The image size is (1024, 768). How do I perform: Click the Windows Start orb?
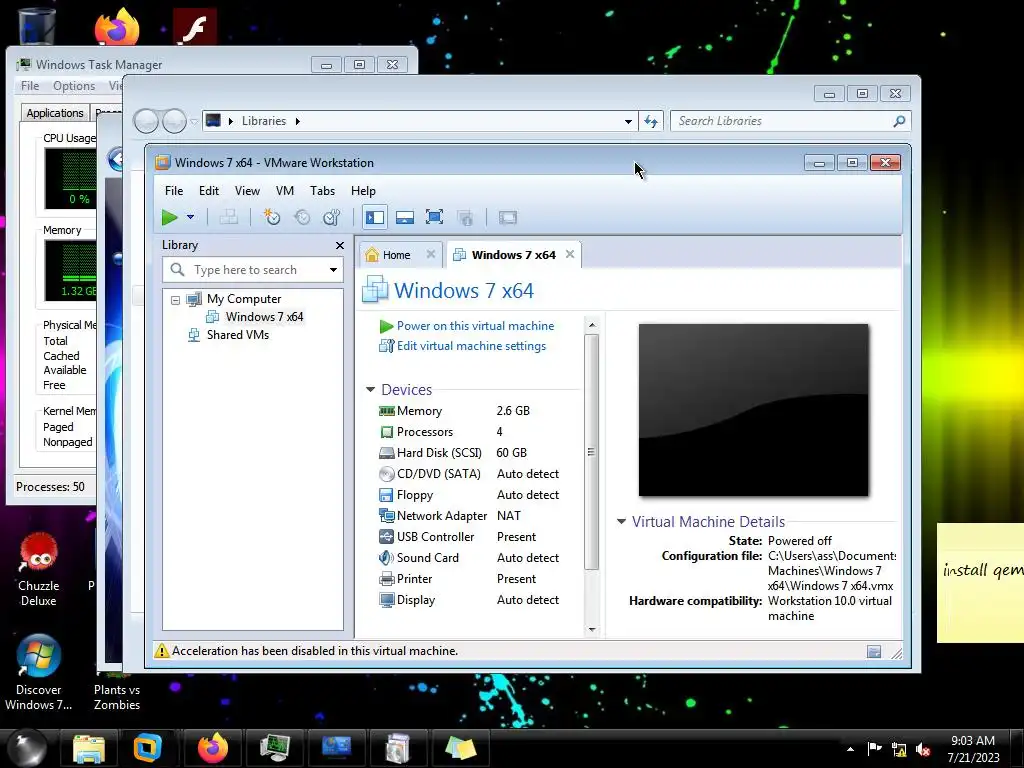(x=27, y=748)
